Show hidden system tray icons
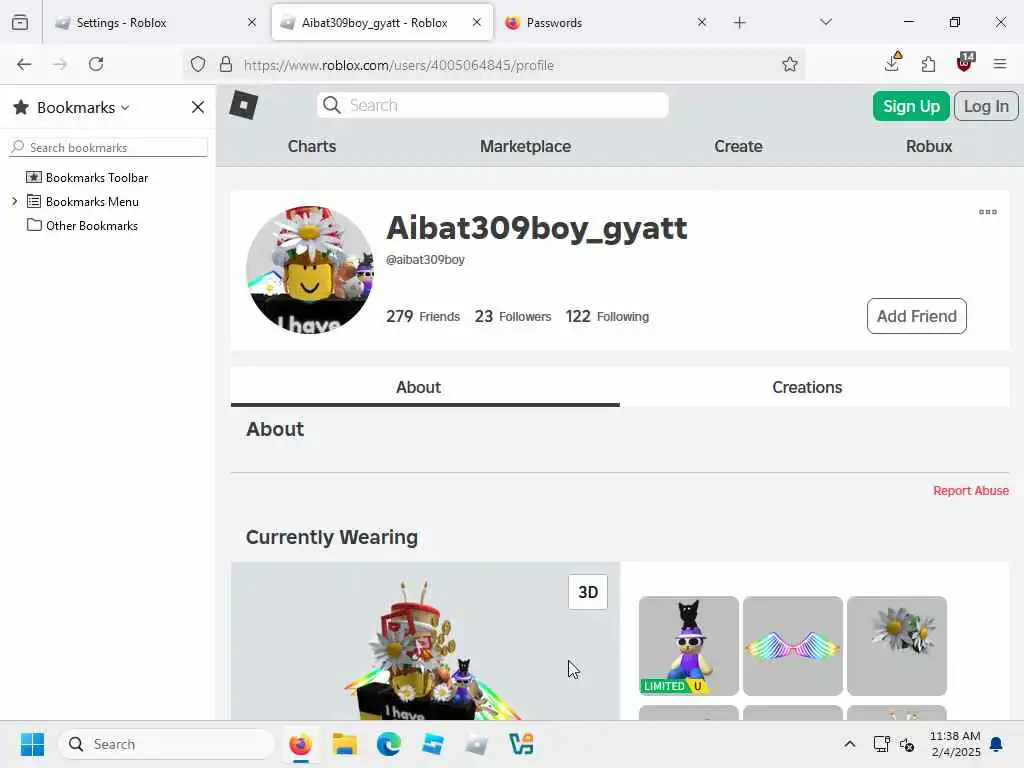The width and height of the screenshot is (1024, 768). tap(850, 744)
